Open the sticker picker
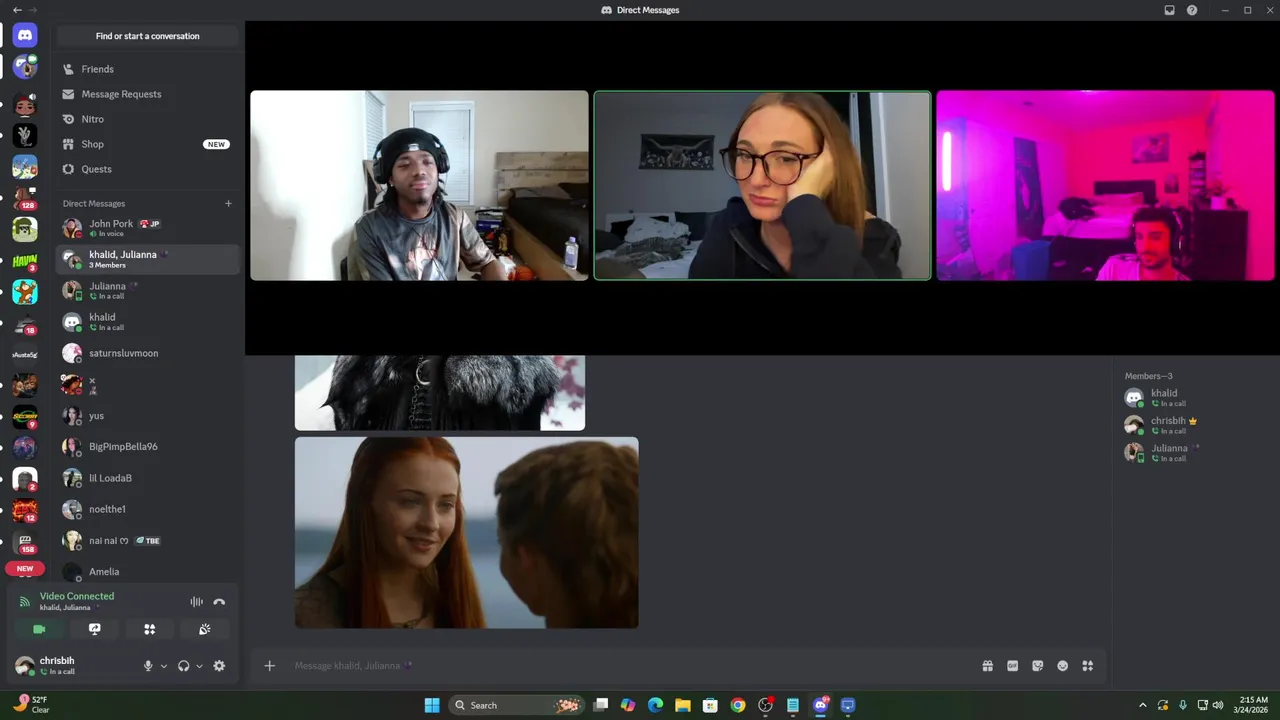 tap(1037, 666)
